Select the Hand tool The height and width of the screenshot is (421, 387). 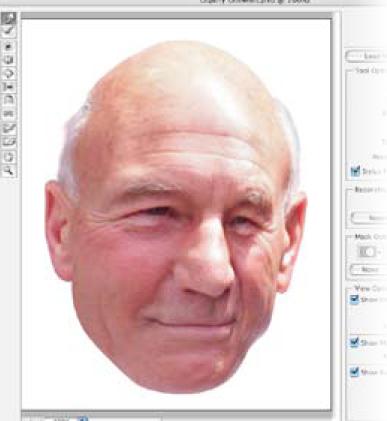click(9, 157)
